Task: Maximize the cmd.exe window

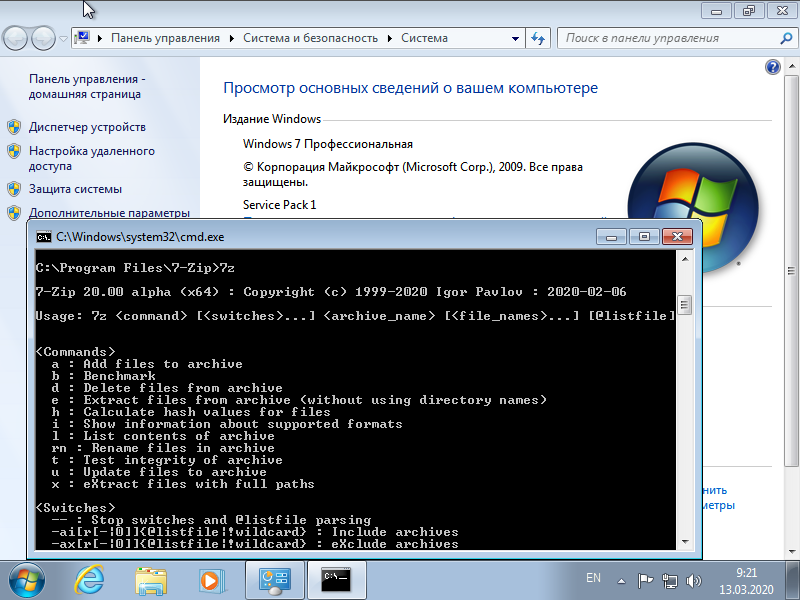Action: click(644, 237)
